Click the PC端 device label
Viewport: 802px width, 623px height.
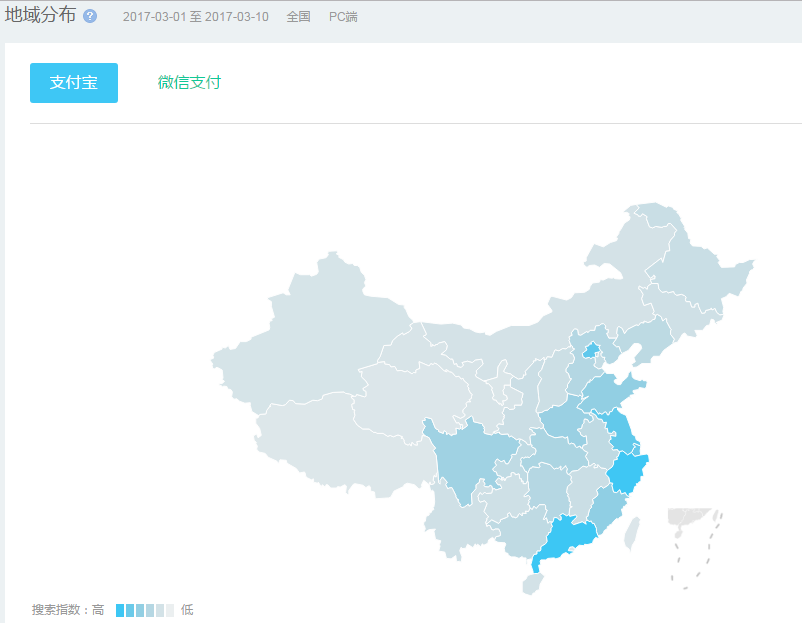(x=343, y=17)
